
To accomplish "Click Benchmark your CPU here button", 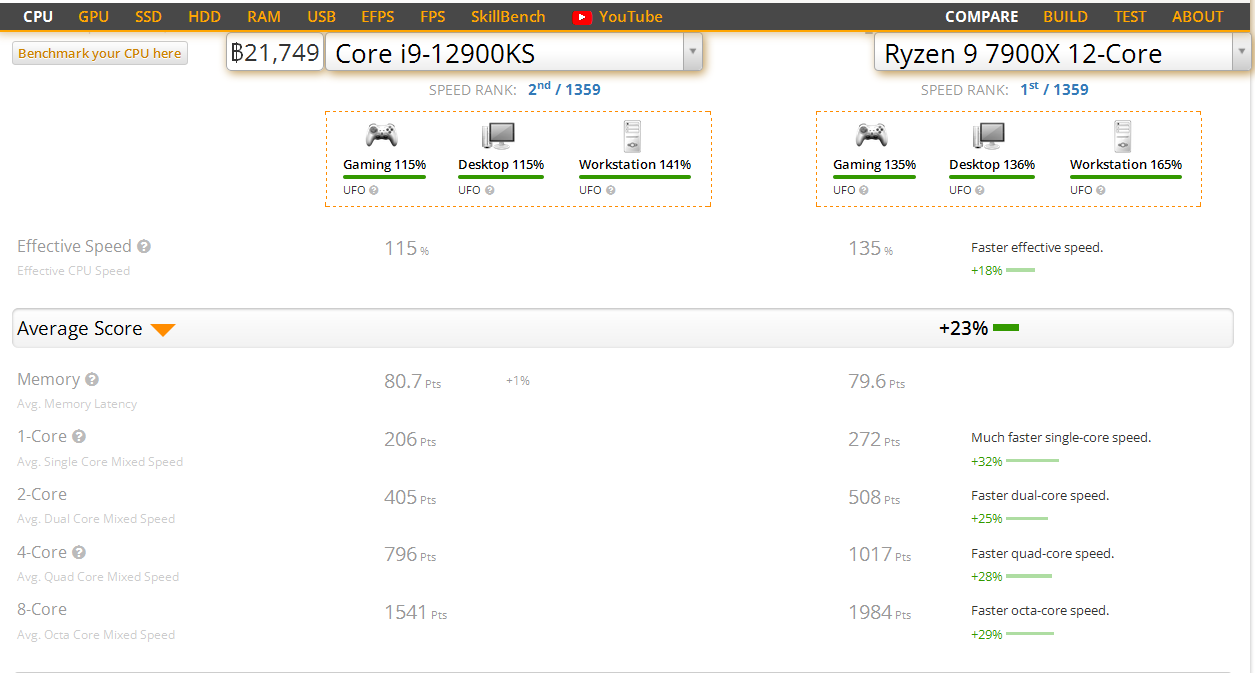I will (100, 53).
